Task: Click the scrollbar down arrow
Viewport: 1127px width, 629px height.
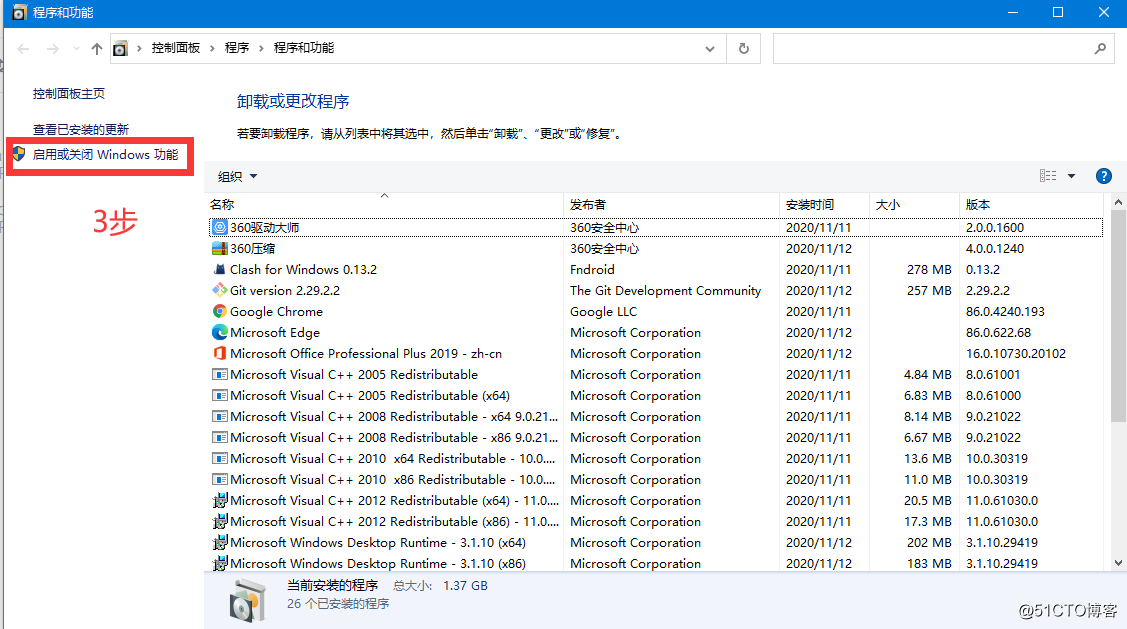Action: coord(1118,563)
